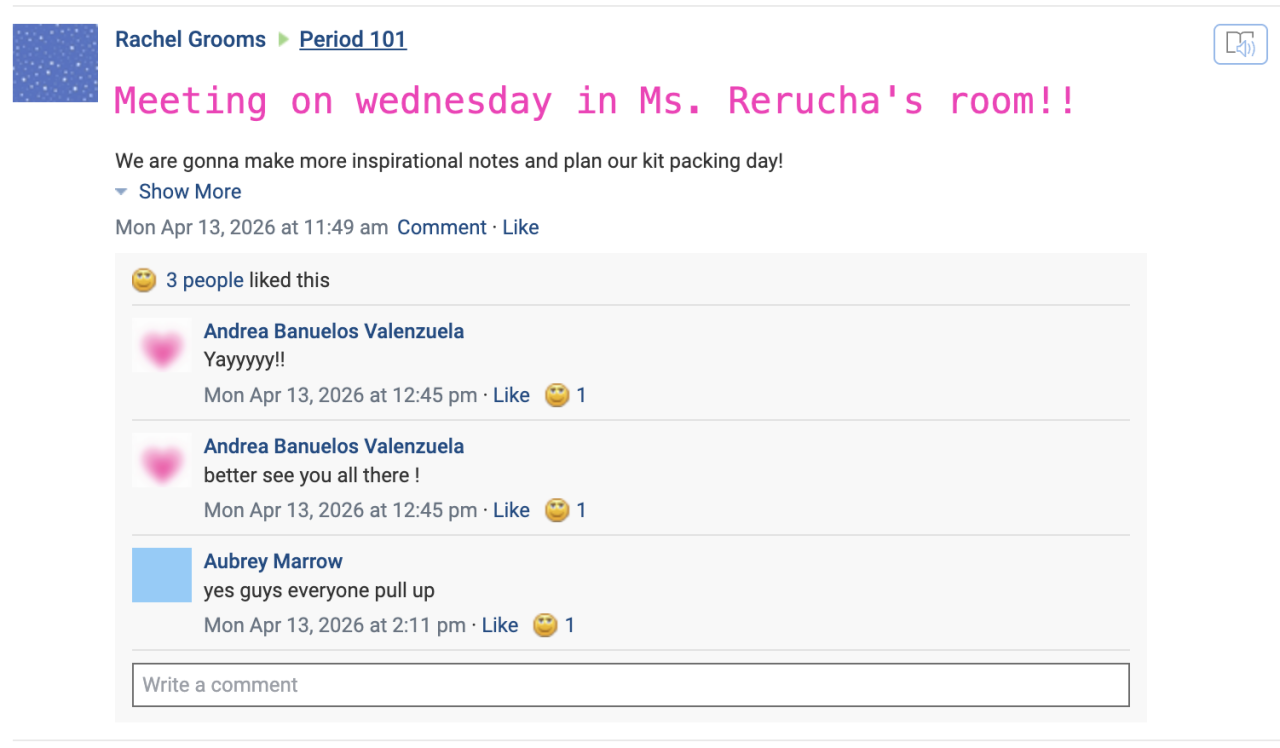This screenshot has height=748, width=1280.
Task: Open Aubrey Marrow's profile name link
Action: point(273,562)
